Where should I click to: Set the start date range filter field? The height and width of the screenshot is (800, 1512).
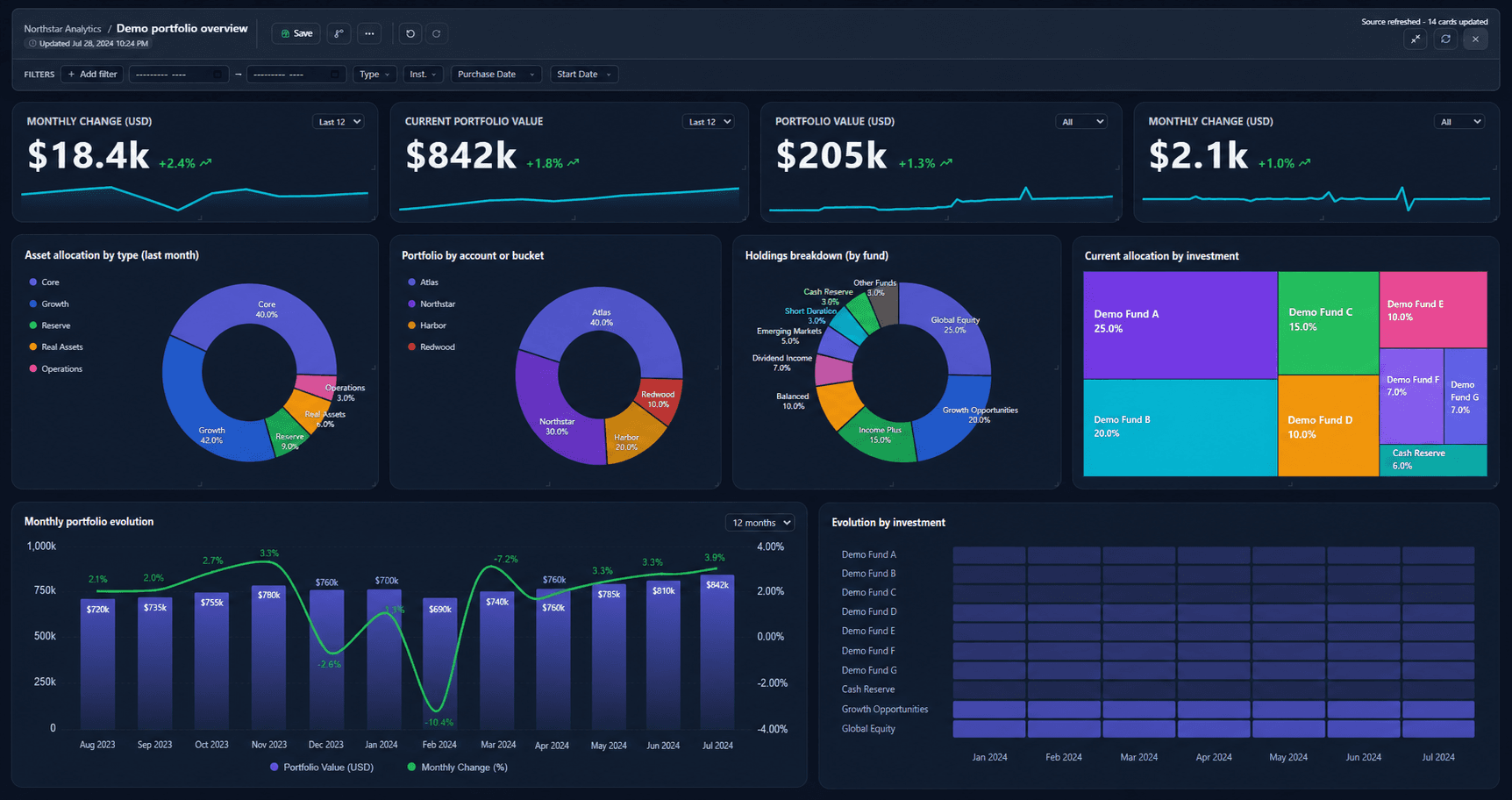(x=179, y=75)
